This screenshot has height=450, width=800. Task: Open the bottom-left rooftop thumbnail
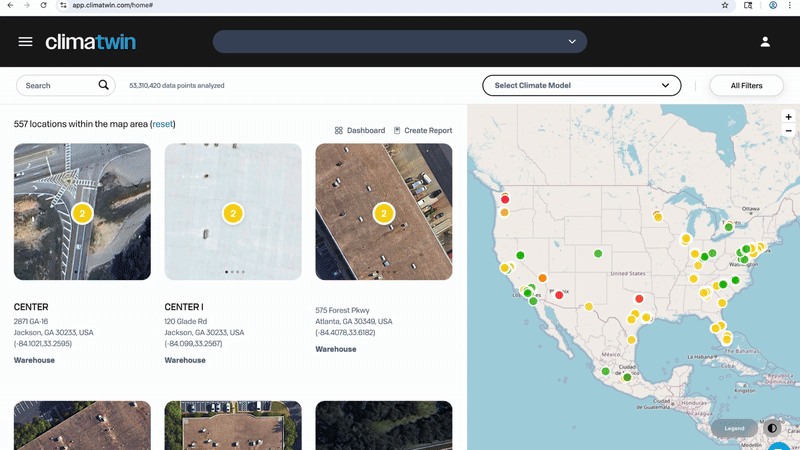(82, 426)
